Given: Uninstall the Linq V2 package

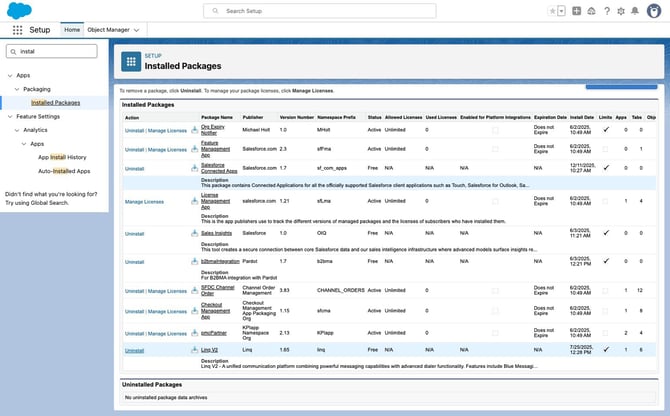Looking at the screenshot, I should pos(134,351).
